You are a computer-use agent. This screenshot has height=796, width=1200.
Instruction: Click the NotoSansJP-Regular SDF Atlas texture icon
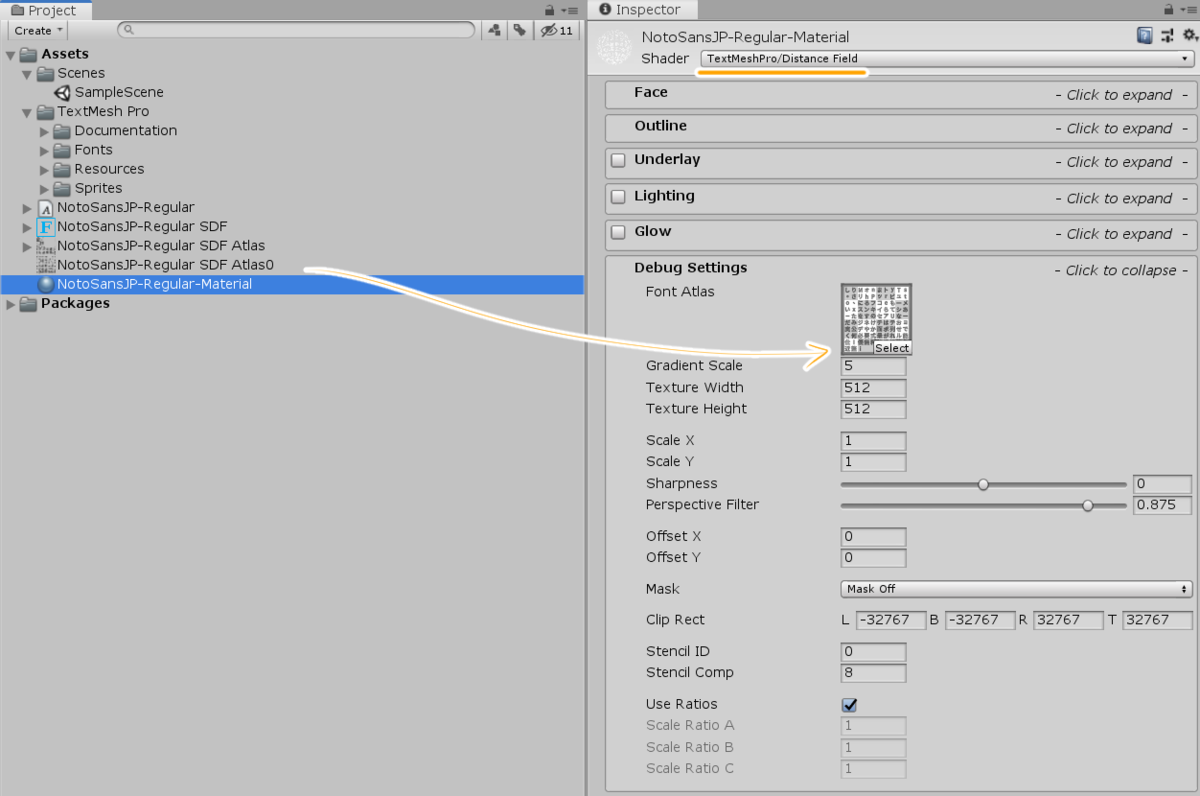pos(45,246)
